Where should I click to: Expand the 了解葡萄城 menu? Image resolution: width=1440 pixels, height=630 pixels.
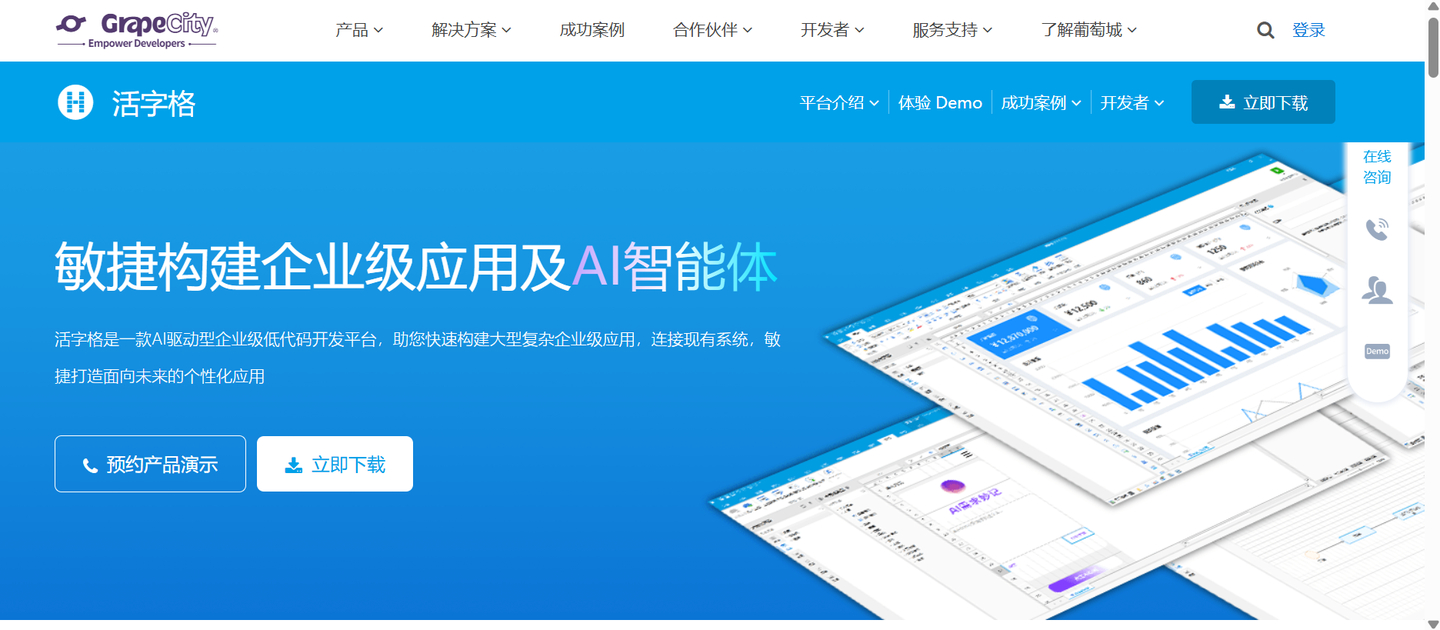click(x=1089, y=30)
